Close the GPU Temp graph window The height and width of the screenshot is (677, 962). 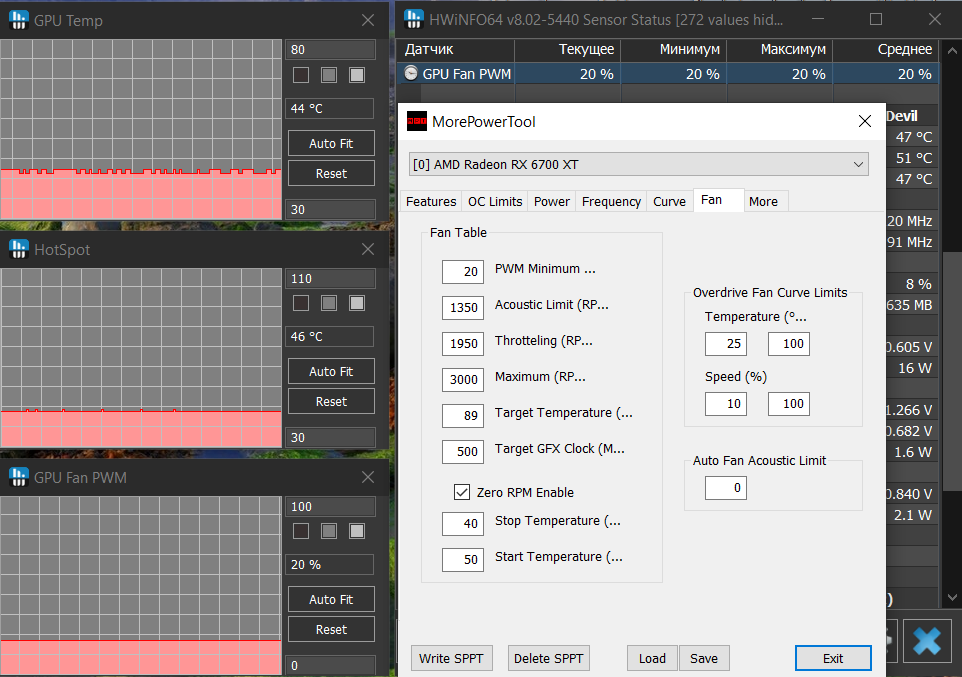[x=367, y=20]
